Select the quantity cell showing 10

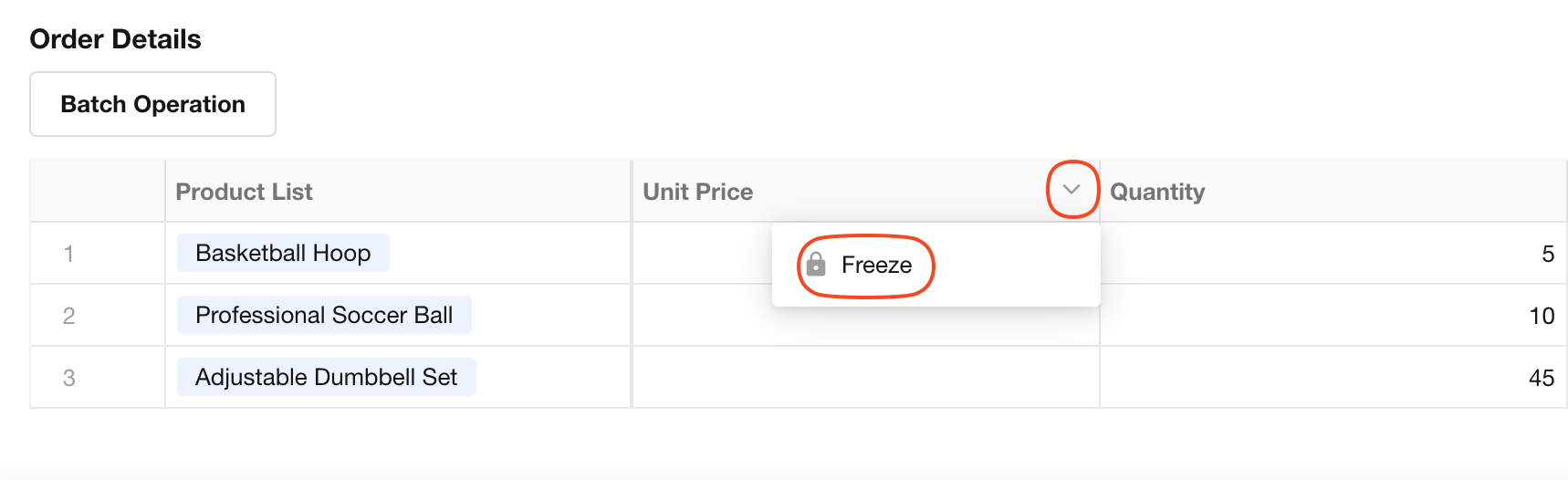click(x=1541, y=316)
